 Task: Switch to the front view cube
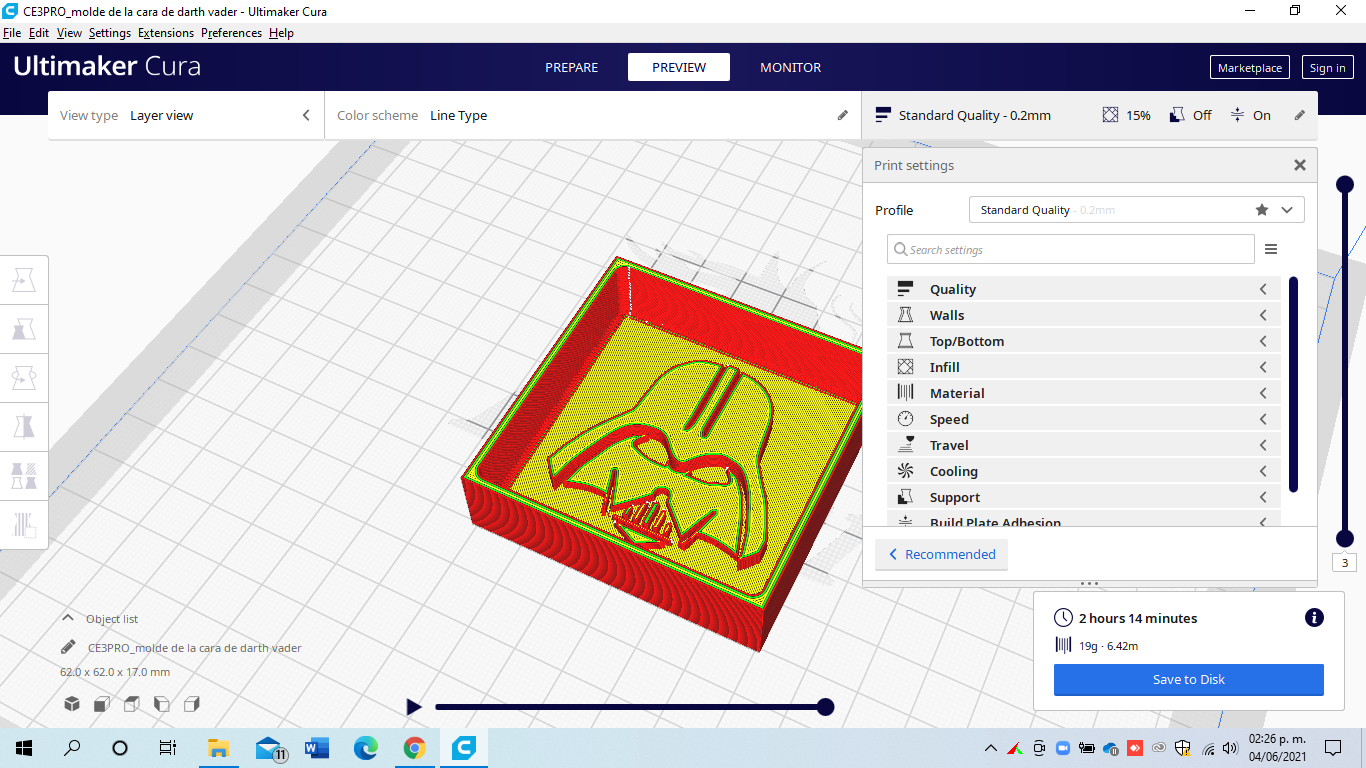pos(102,704)
